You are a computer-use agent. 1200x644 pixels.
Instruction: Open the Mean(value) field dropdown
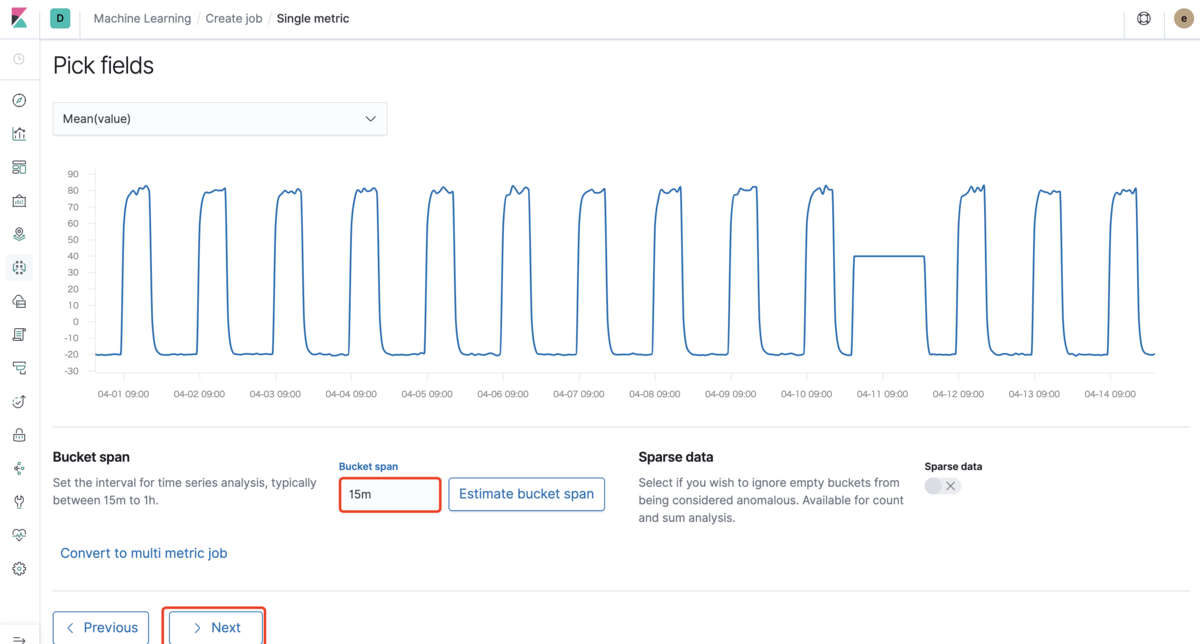coord(220,119)
